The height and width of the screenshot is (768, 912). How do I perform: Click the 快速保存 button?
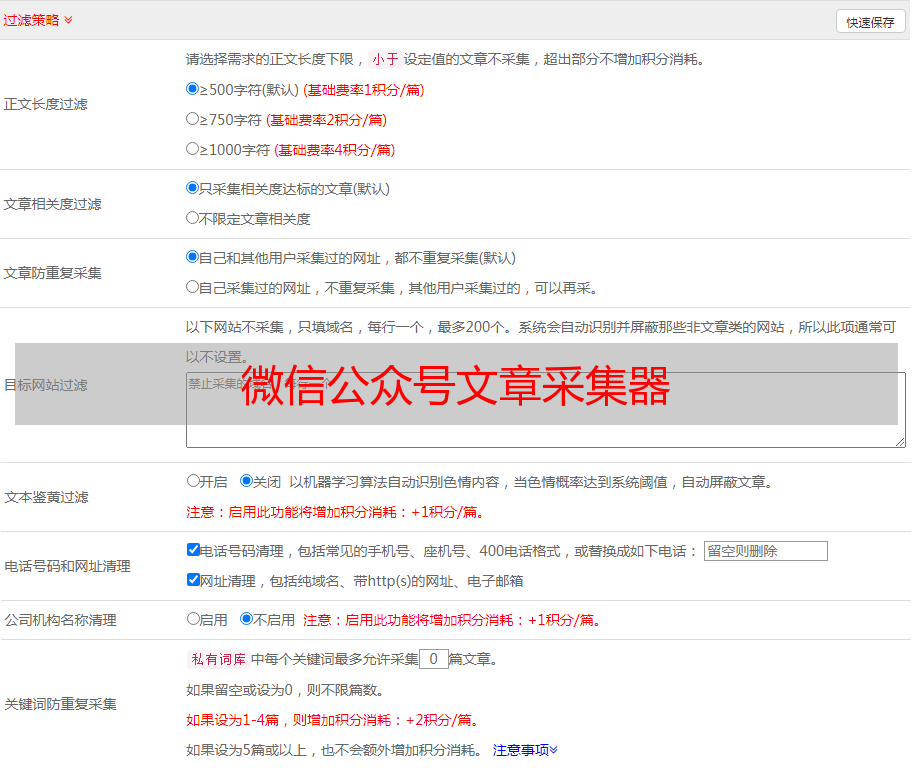click(x=870, y=22)
